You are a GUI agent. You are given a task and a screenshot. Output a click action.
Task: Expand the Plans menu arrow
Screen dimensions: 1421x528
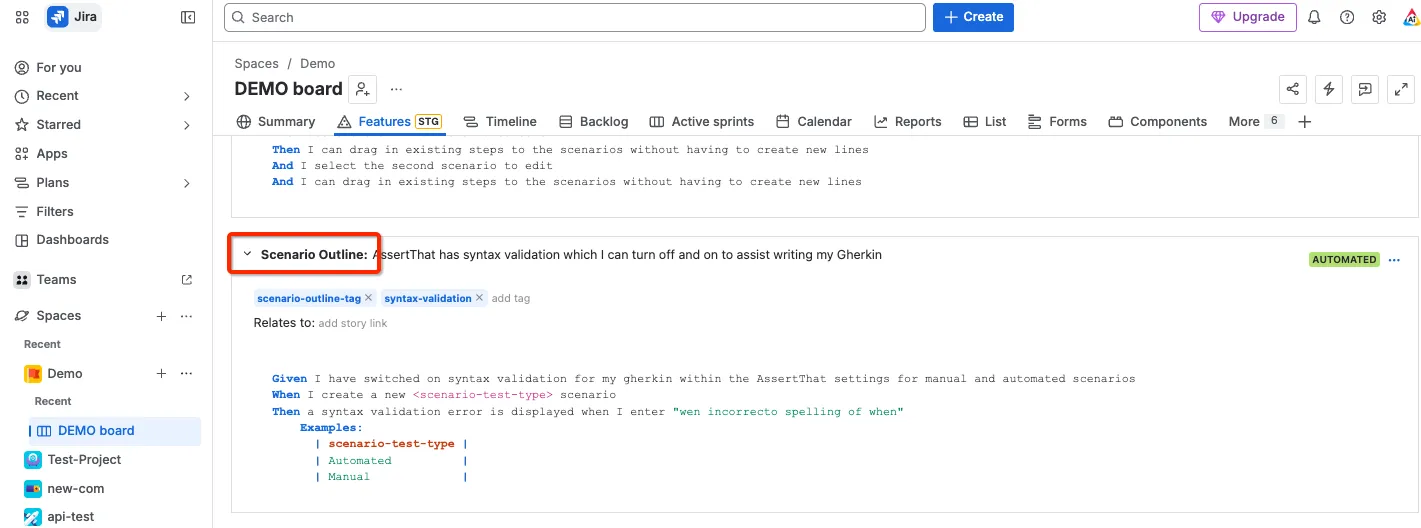[186, 183]
